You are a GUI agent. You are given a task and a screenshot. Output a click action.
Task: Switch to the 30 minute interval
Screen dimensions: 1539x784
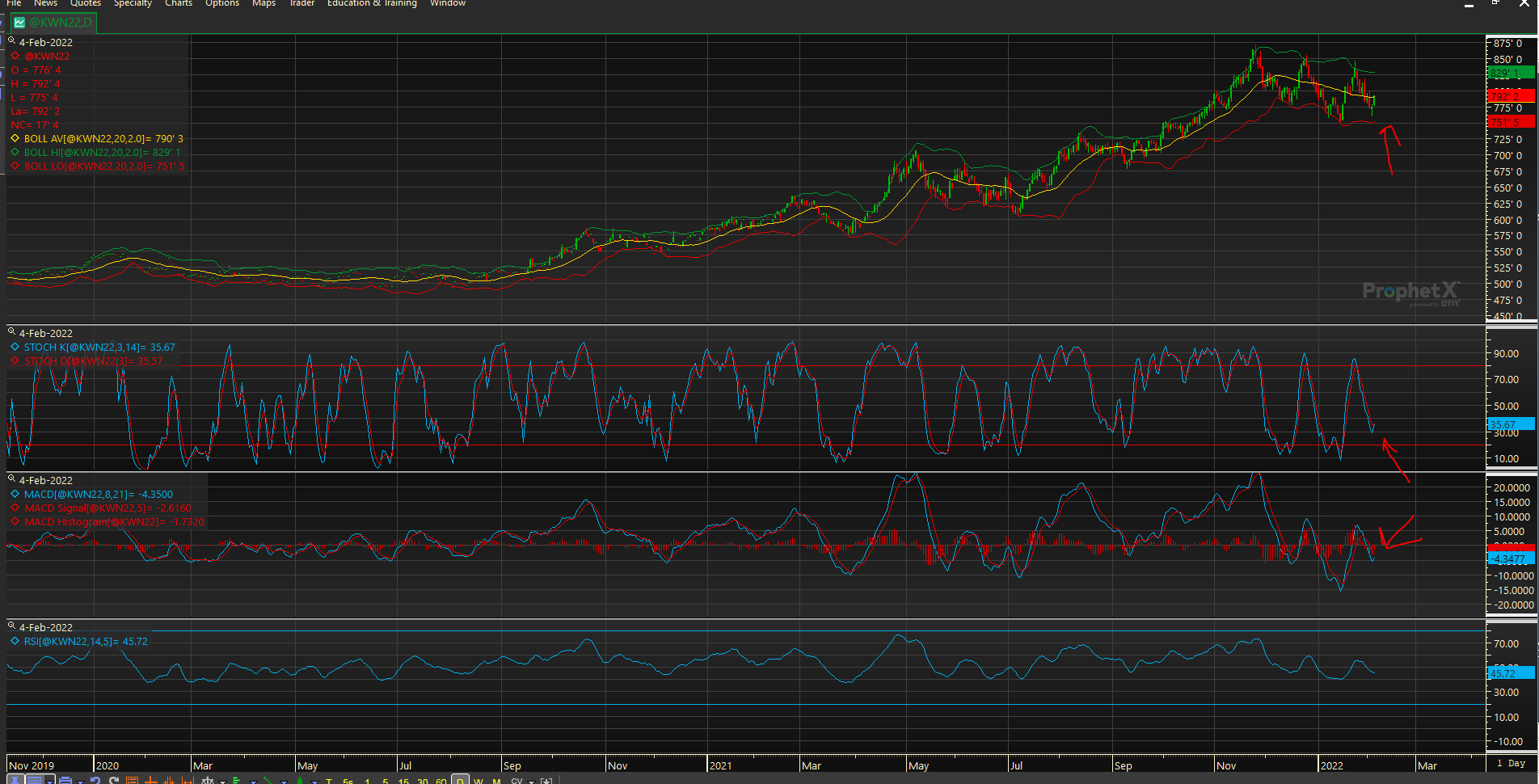(422, 781)
